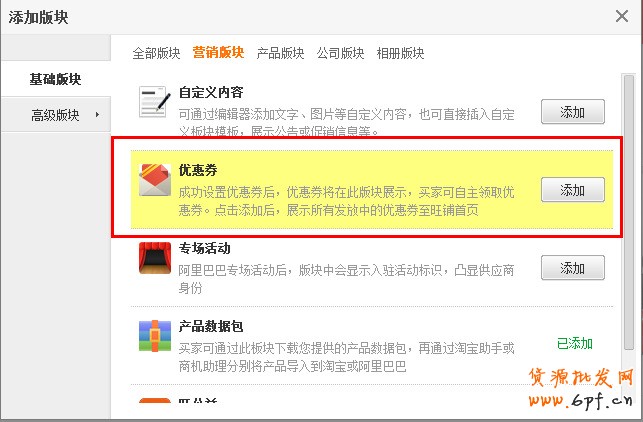Image resolution: width=643 pixels, height=422 pixels.
Task: Expand the 高级版块 submenu arrow
Action: [x=97, y=114]
